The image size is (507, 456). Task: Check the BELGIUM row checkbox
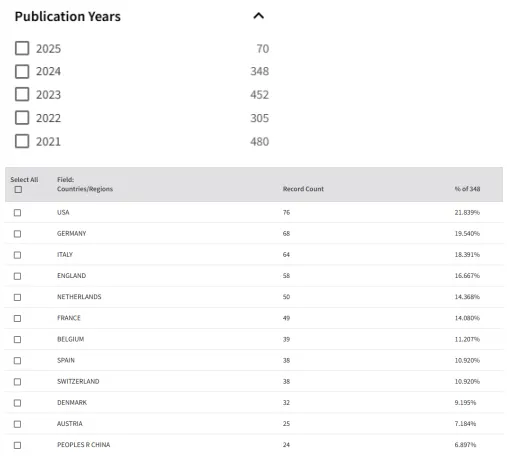[x=17, y=339]
